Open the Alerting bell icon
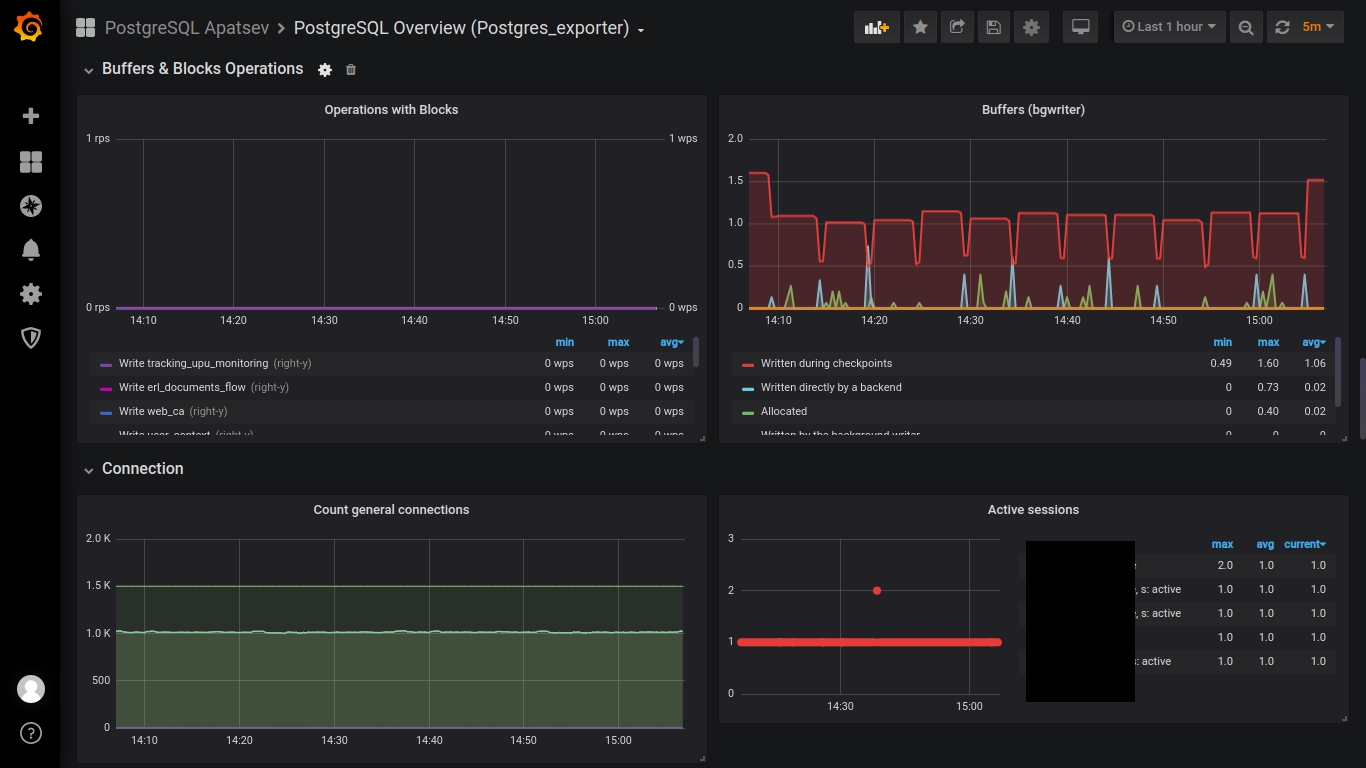Screen dimensions: 1366x768 coord(31,250)
